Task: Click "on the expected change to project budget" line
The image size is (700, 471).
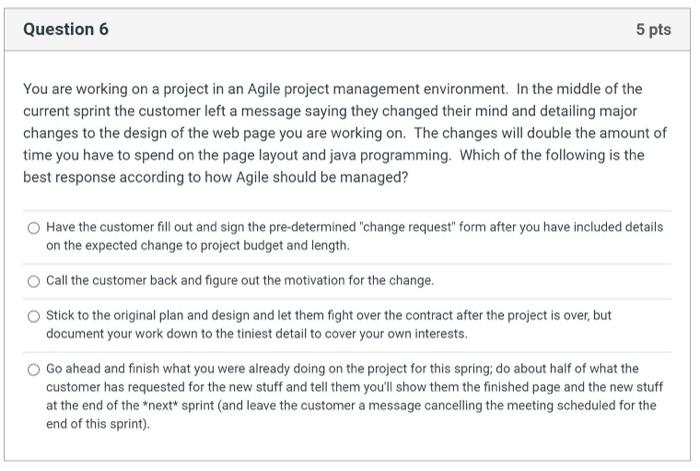Action: coord(197,245)
